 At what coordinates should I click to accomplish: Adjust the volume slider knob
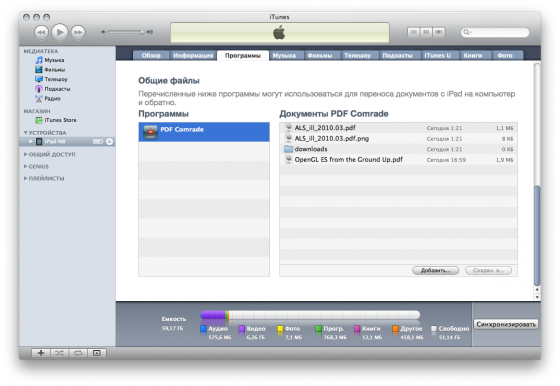[142, 32]
